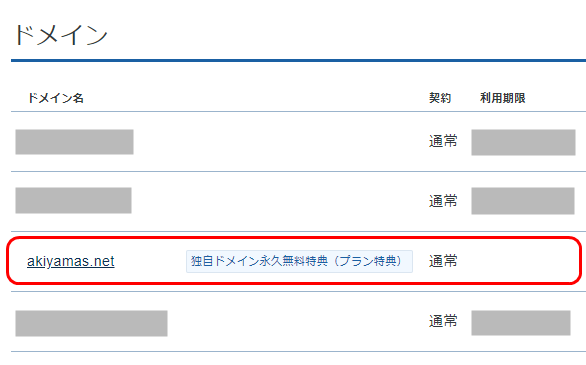The height and width of the screenshot is (365, 586).
Task: Open the masked domain in last row
Action: click(x=91, y=323)
